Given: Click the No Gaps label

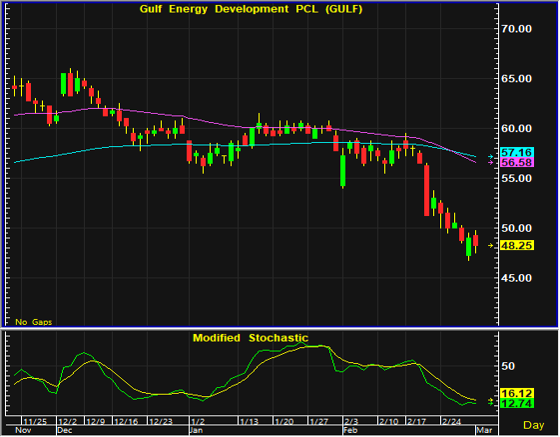Looking at the screenshot, I should pos(34,322).
